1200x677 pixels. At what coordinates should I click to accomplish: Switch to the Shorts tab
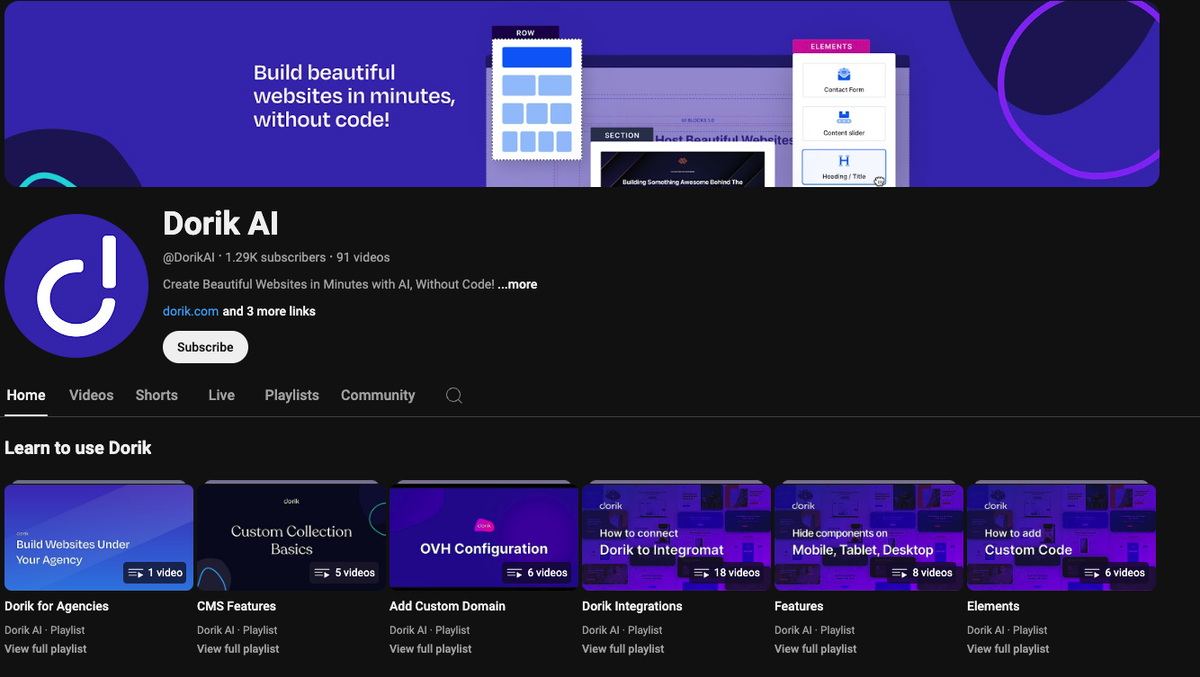(x=157, y=395)
